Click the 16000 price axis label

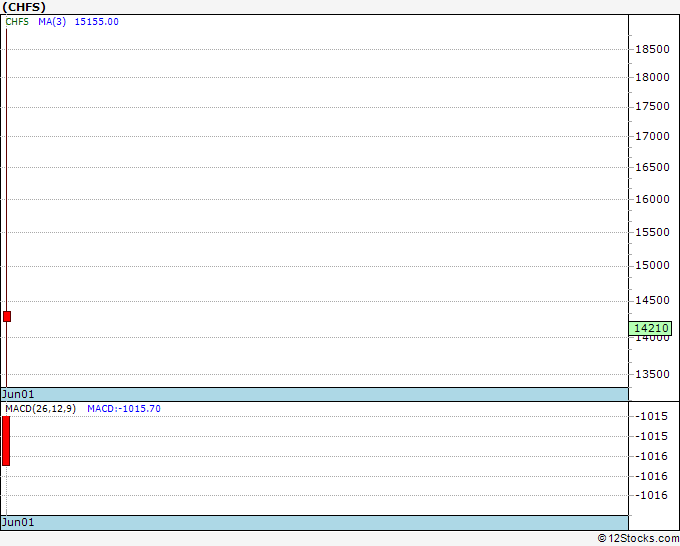[652, 199]
